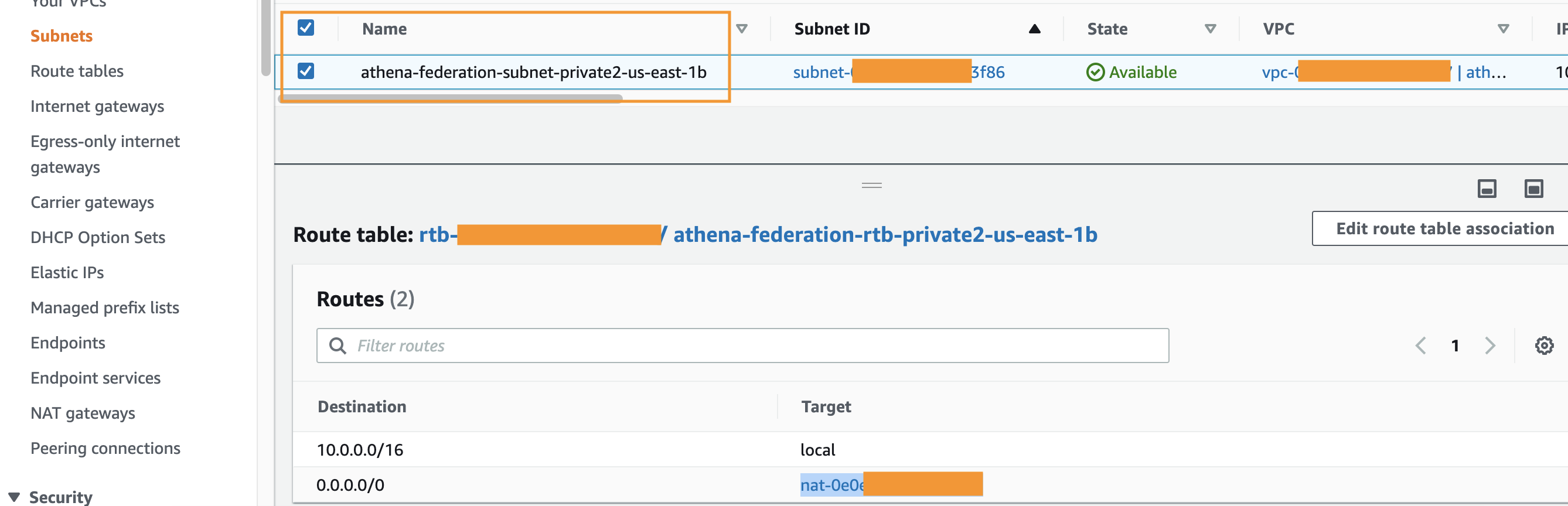This screenshot has height=506, width=1568.
Task: Click the search magnifier in Filter routes
Action: 338,346
